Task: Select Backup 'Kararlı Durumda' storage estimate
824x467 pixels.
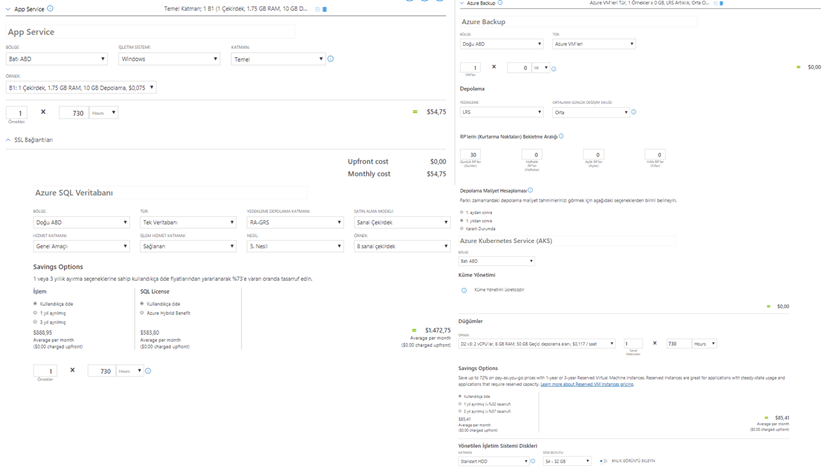Action: point(462,229)
